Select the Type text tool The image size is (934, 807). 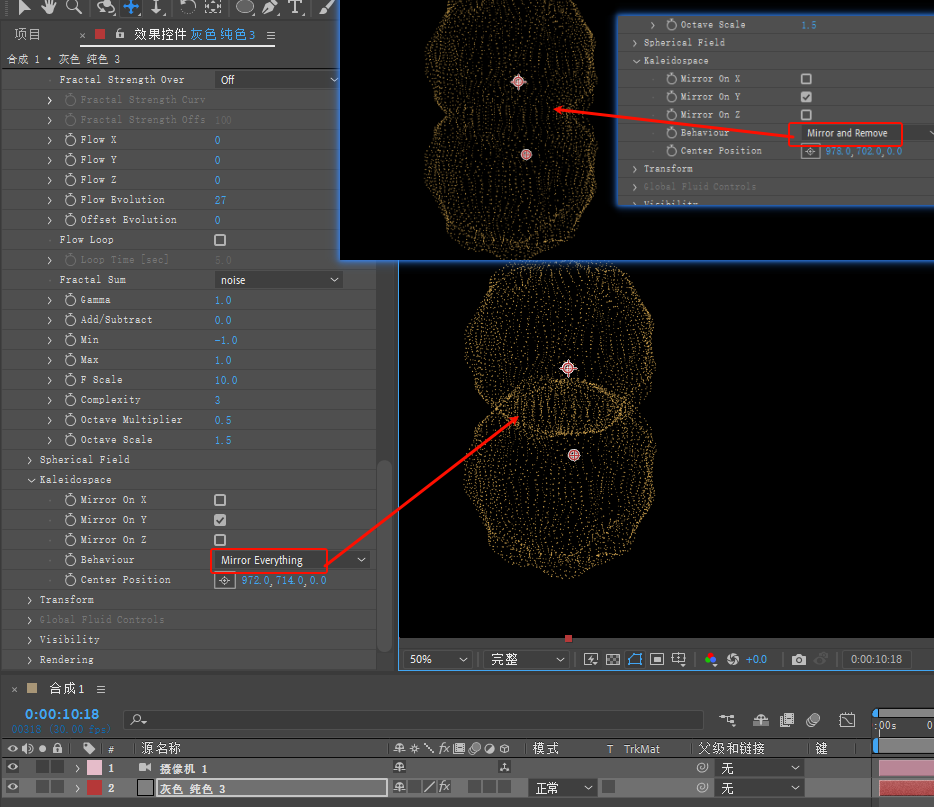coord(295,7)
